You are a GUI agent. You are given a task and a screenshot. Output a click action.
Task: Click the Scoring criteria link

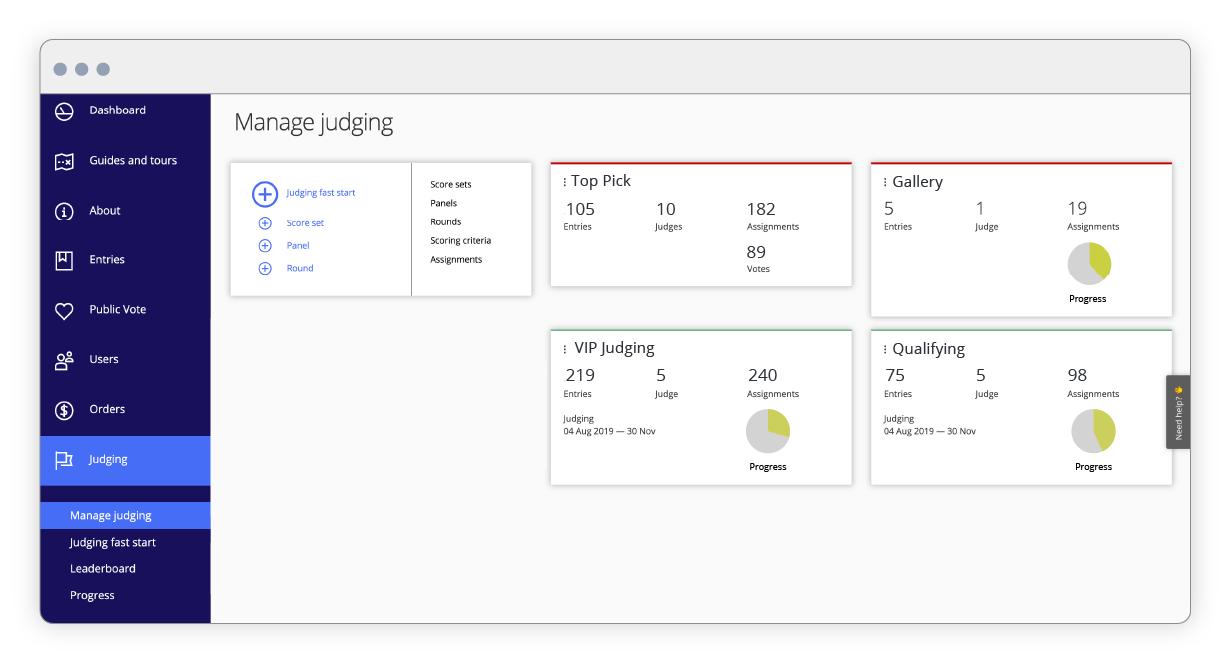click(460, 241)
